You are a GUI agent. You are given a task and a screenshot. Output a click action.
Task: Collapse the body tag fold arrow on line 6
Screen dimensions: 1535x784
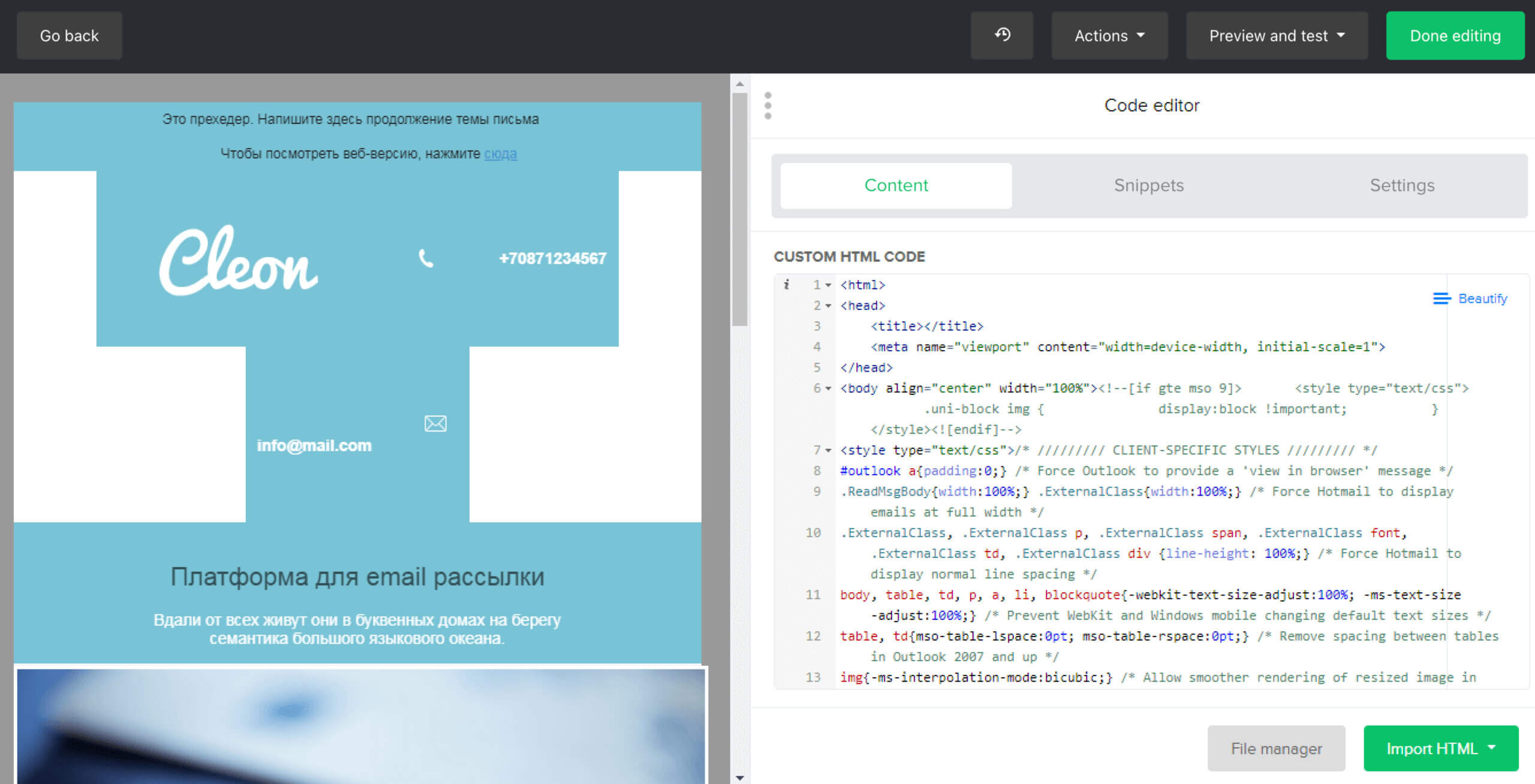coord(828,388)
